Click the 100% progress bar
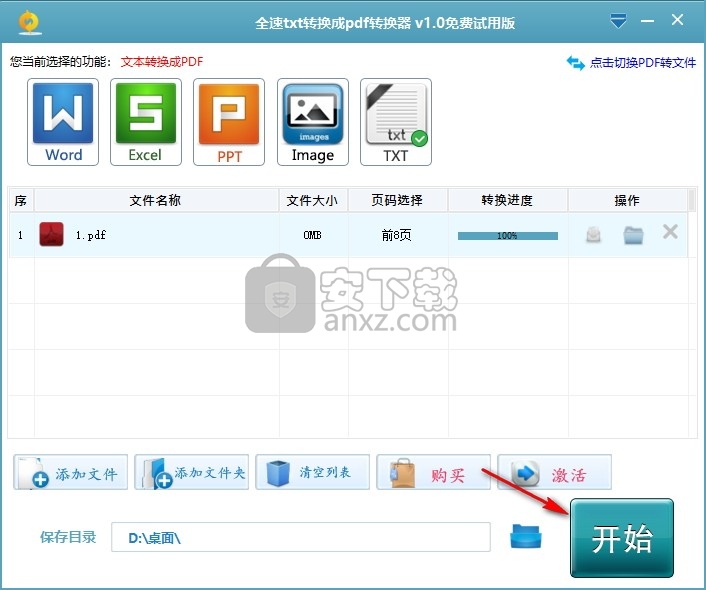The image size is (706, 590). click(507, 236)
